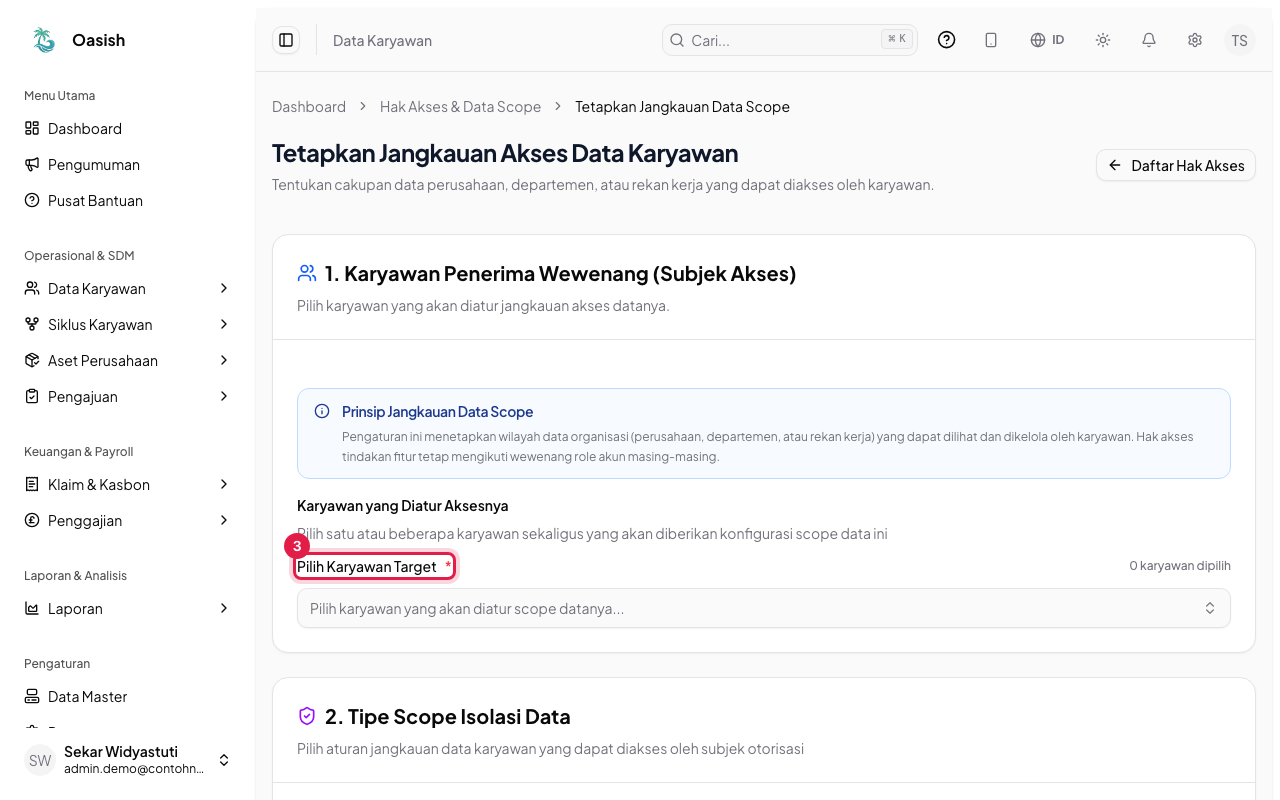The image size is (1280, 800).
Task: Expand the Pengajuan chevron
Action: pyautogui.click(x=224, y=396)
